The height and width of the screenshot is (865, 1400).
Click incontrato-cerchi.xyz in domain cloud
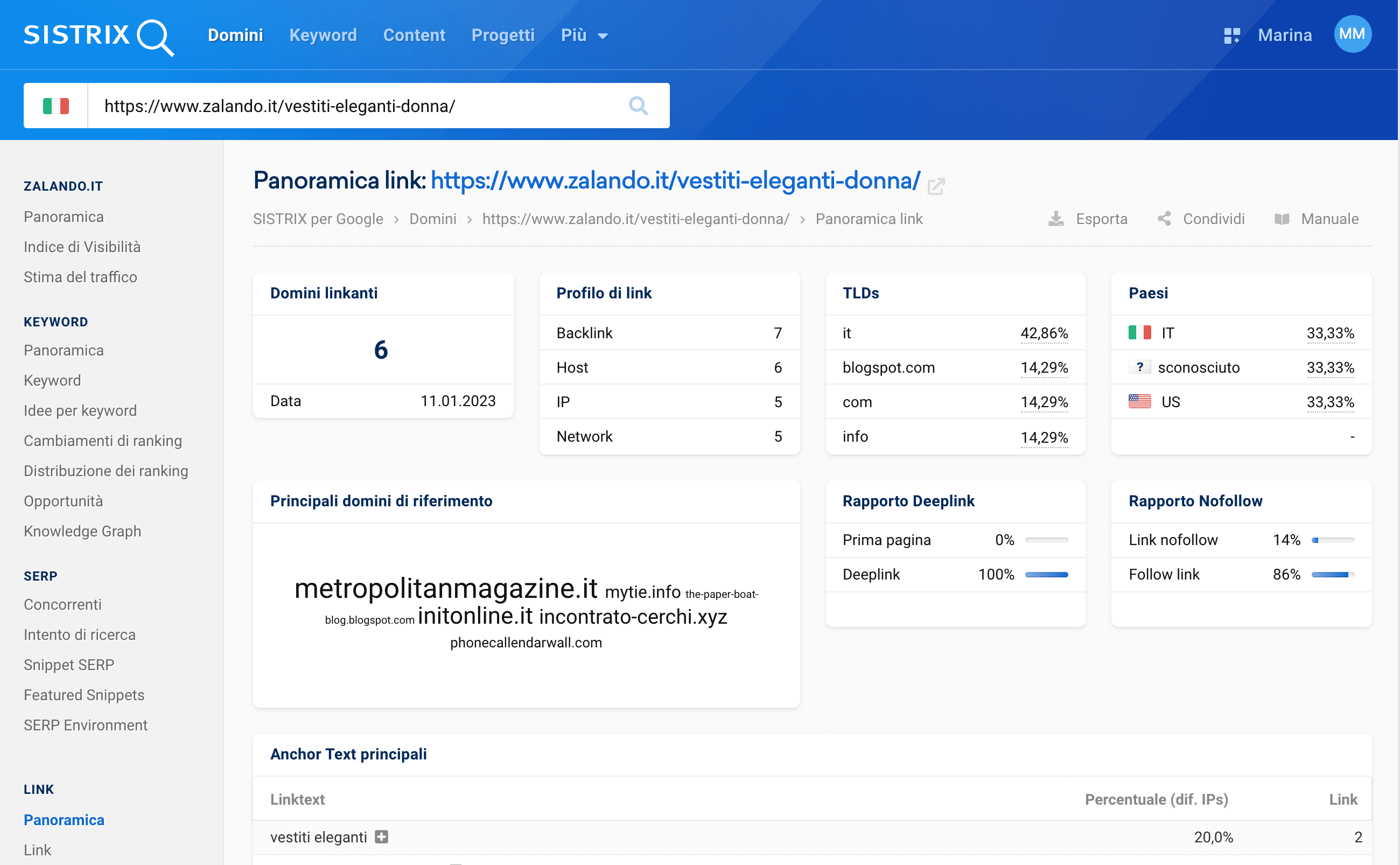pos(633,617)
